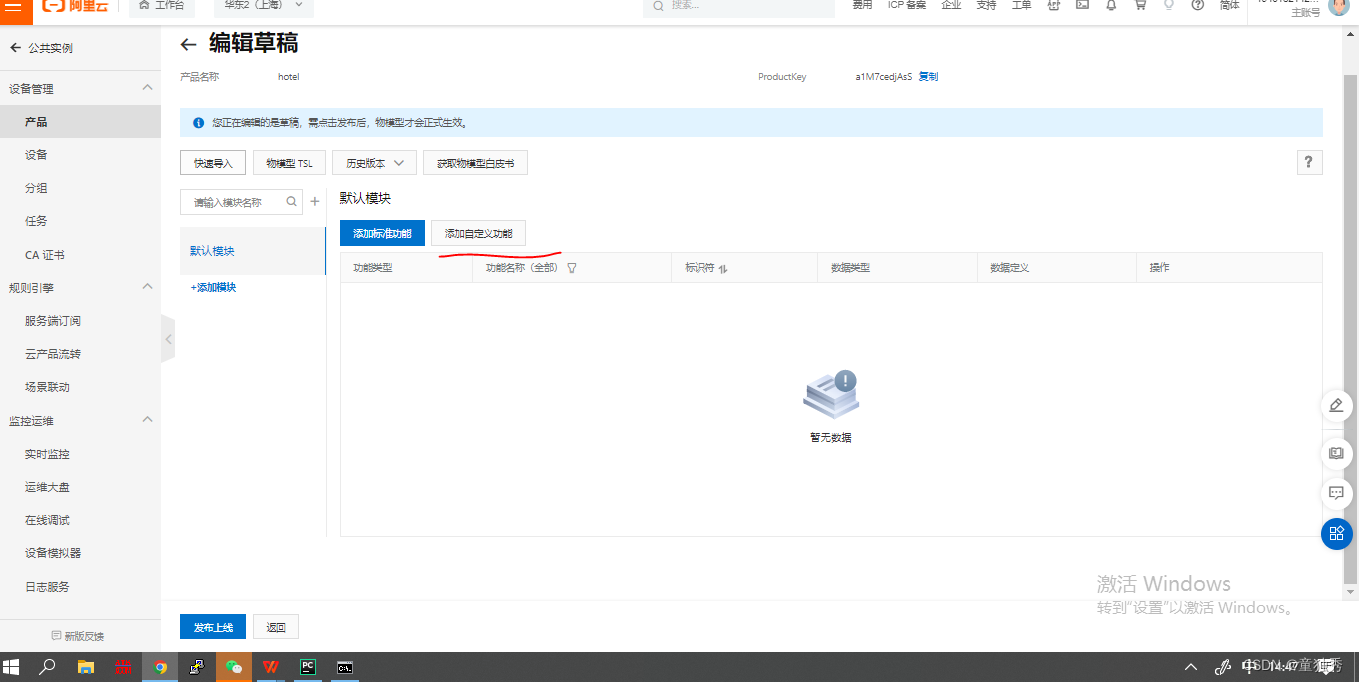Open the chat feedback floating button
The width and height of the screenshot is (1359, 682).
click(1336, 493)
